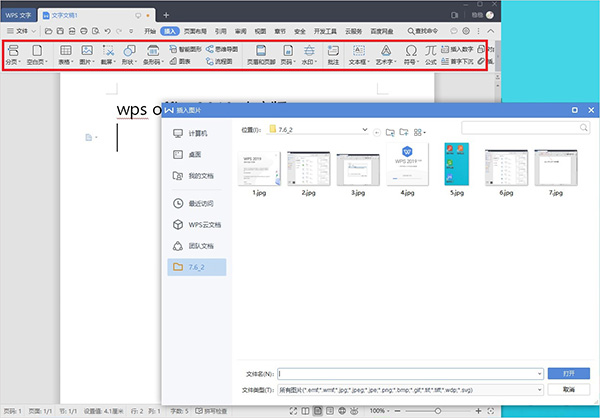Insert 智能图形 smart graphic
This screenshot has height=418, width=600.
pyautogui.click(x=185, y=49)
